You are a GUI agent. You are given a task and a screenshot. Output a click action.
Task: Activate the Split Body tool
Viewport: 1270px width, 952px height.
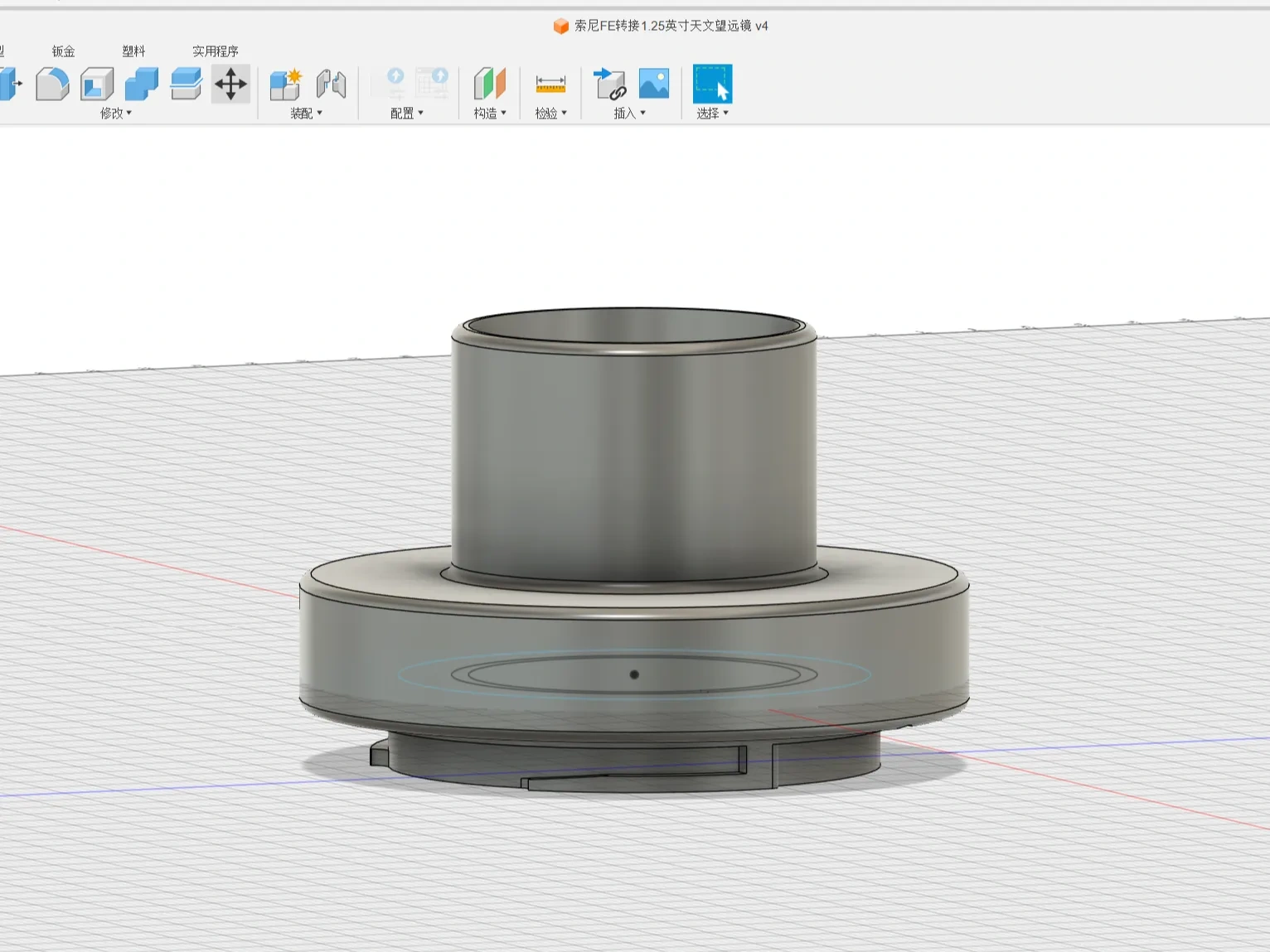tap(187, 85)
